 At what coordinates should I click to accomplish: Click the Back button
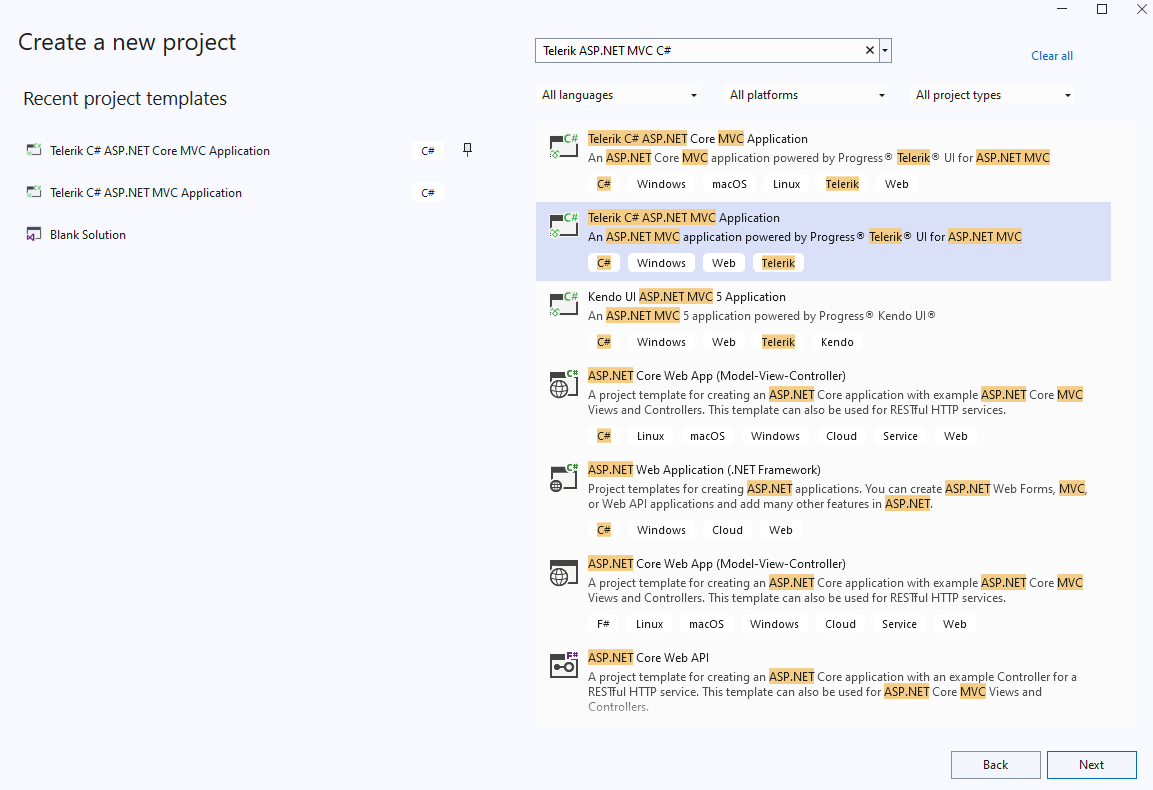tap(996, 765)
